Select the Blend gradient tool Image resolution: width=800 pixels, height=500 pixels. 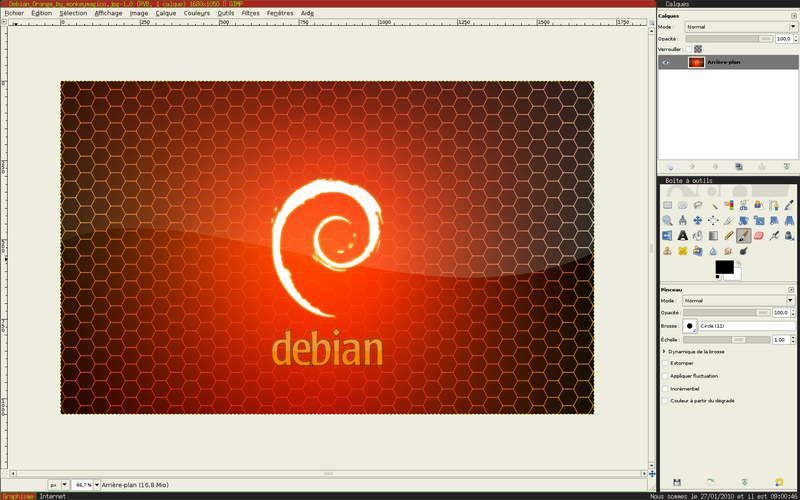pos(713,236)
